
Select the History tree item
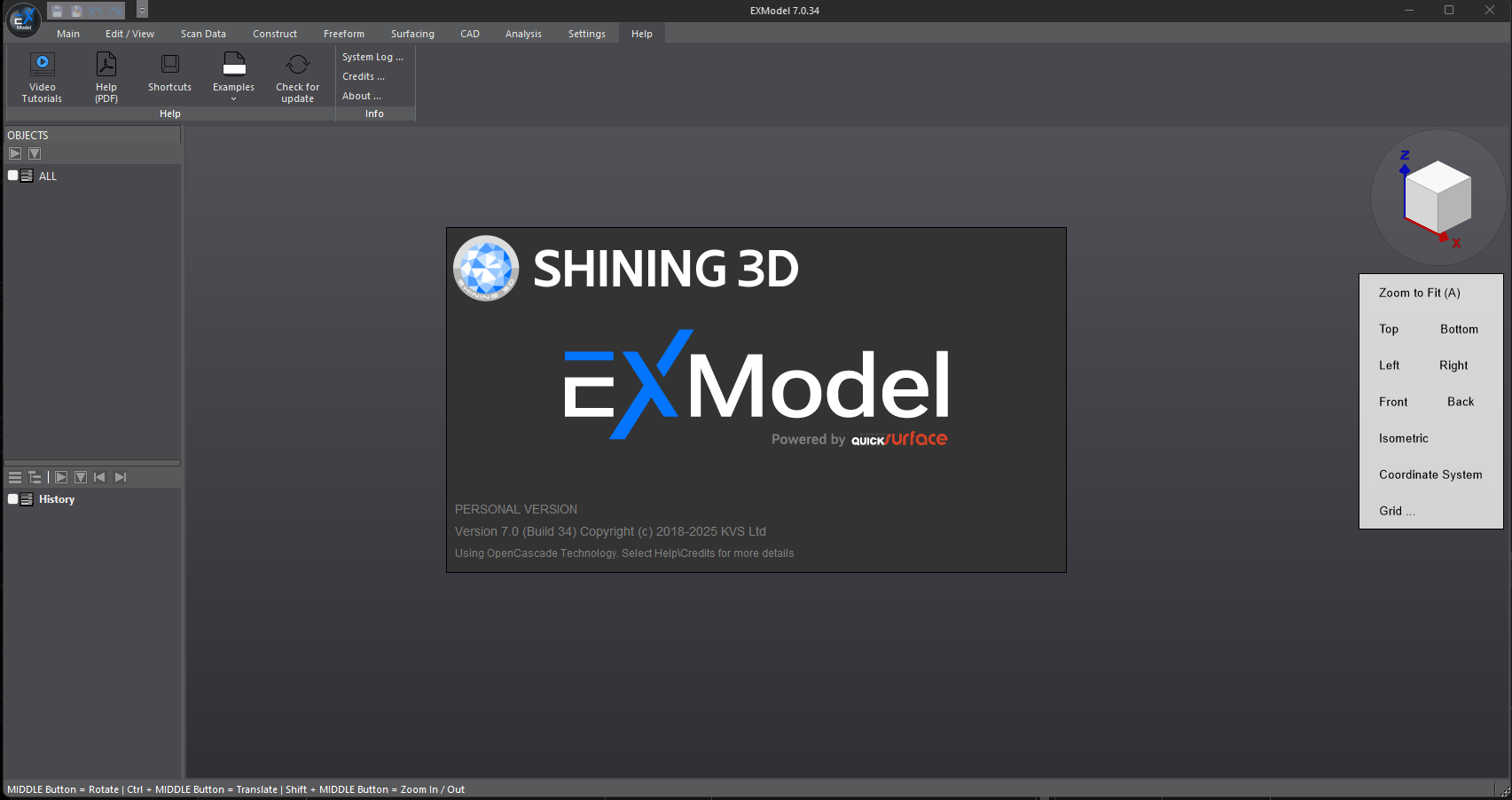point(57,499)
